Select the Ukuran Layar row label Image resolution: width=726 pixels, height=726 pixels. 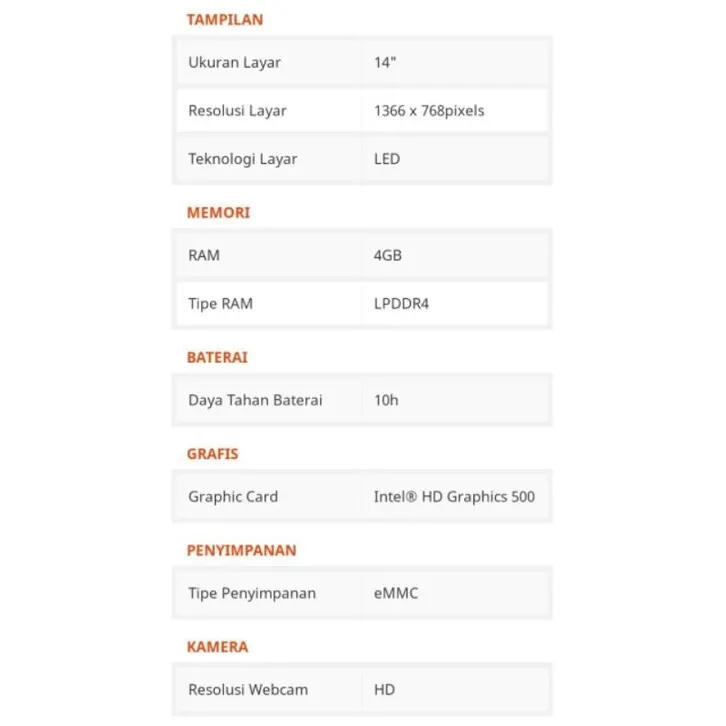[x=234, y=63]
